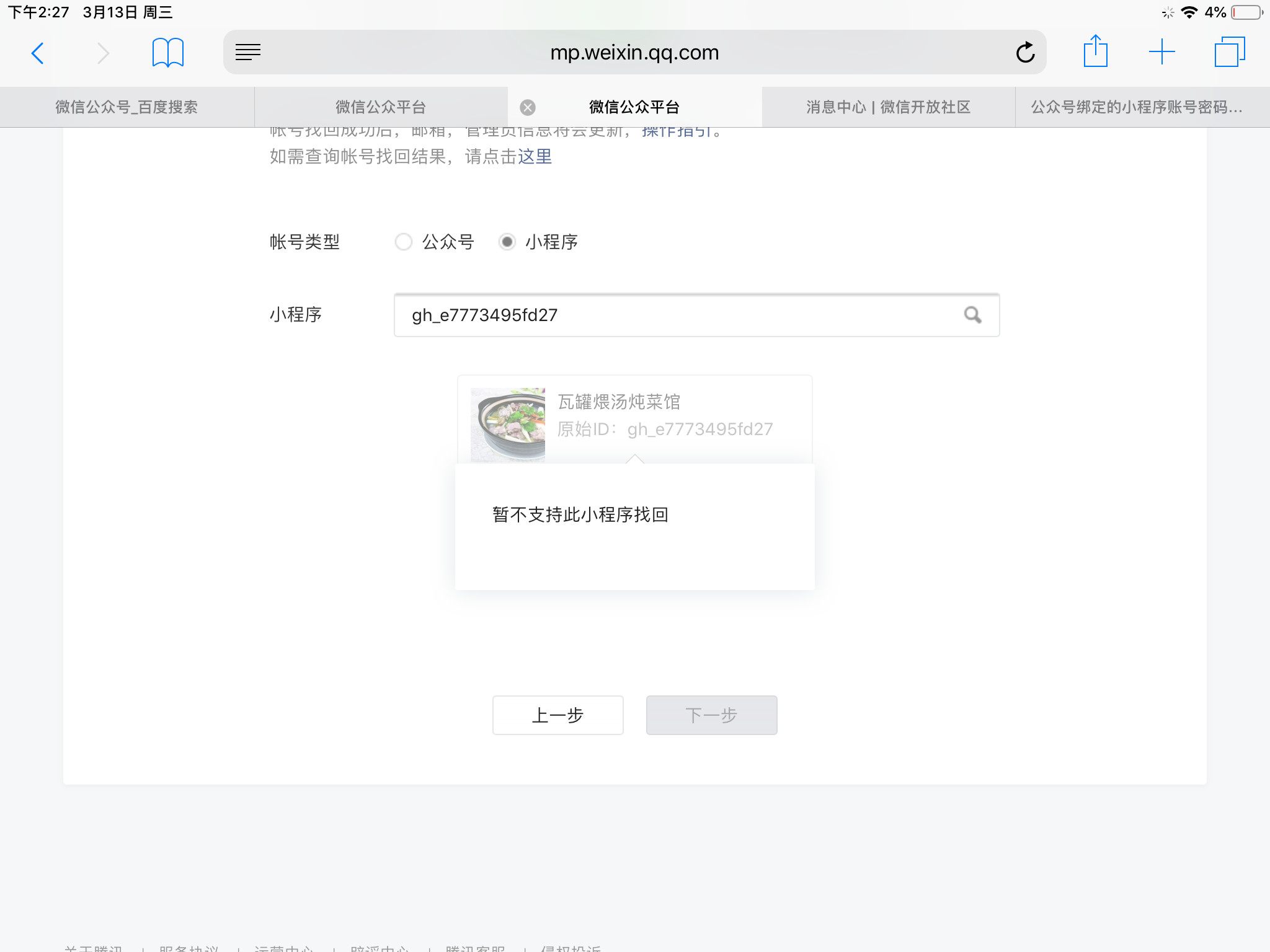Tap the mp.weixin.qq.com address bar
Viewport: 1270px width, 952px height.
point(634,53)
